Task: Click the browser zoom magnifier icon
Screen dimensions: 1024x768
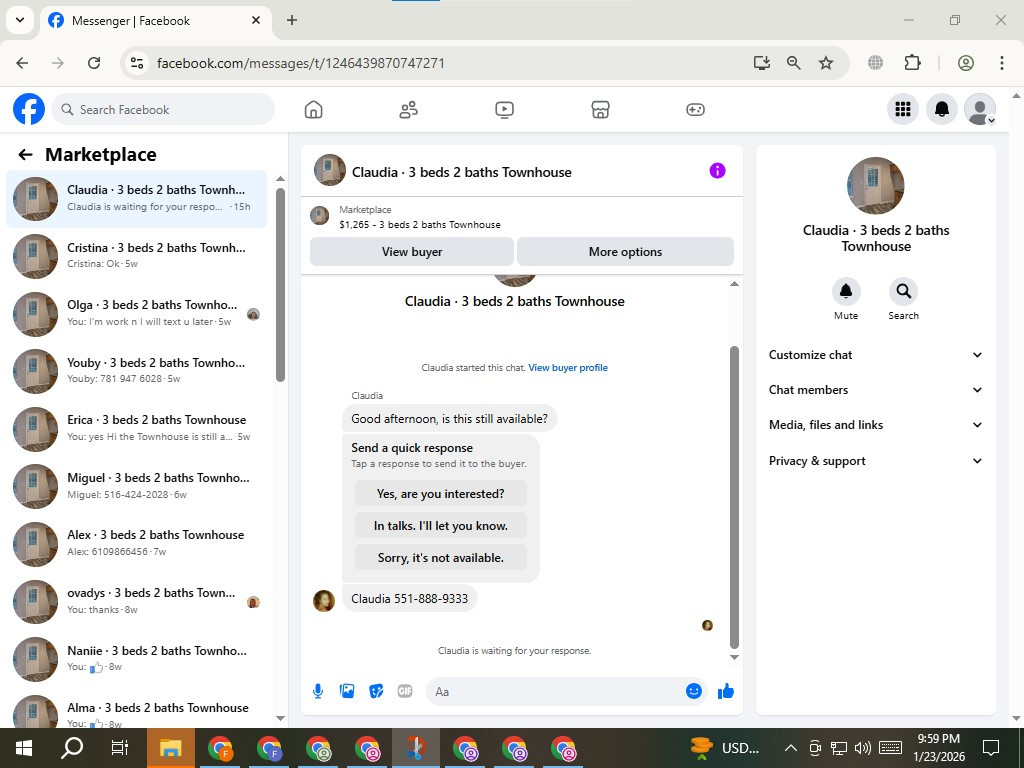Action: 793,63
